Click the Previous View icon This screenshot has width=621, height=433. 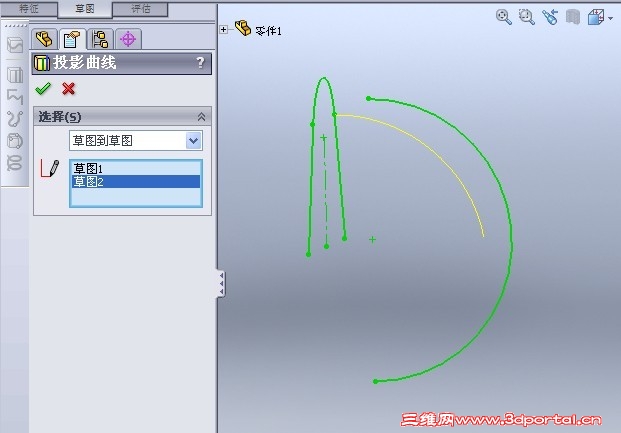pos(550,17)
